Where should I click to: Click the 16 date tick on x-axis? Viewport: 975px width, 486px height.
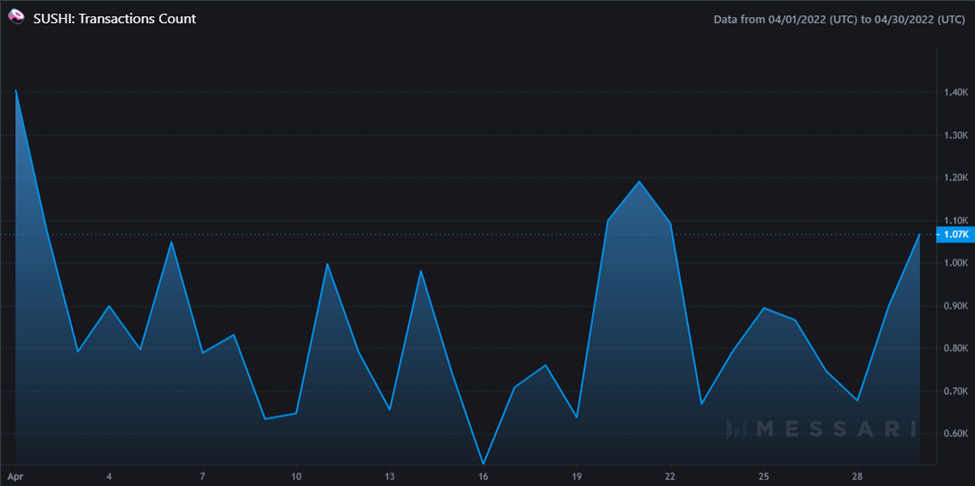pos(483,475)
